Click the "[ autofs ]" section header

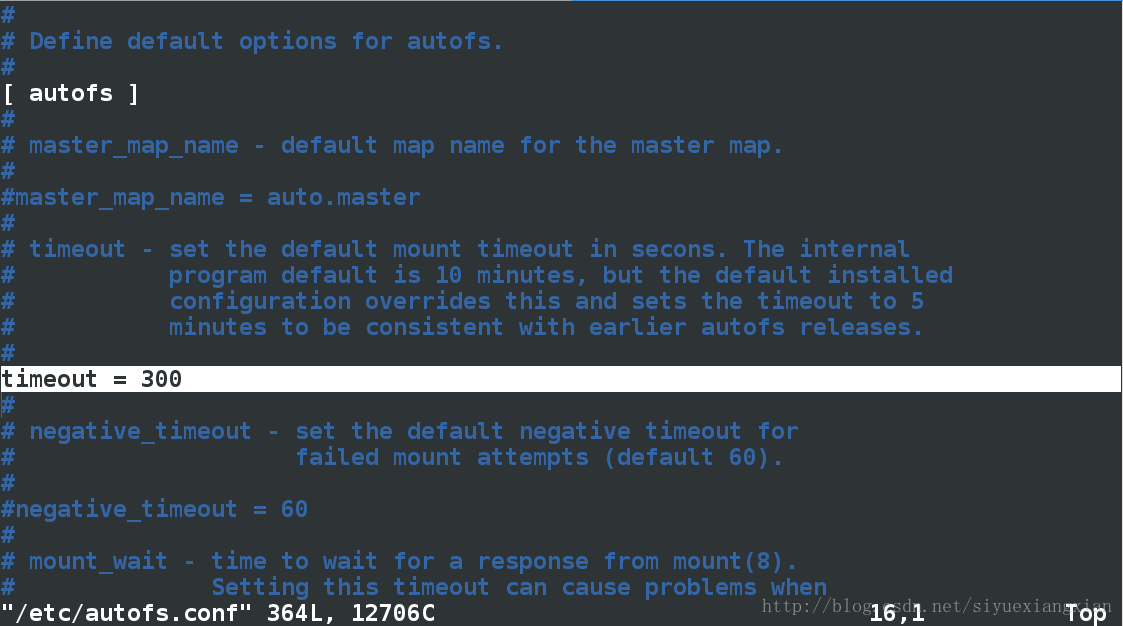(x=70, y=94)
